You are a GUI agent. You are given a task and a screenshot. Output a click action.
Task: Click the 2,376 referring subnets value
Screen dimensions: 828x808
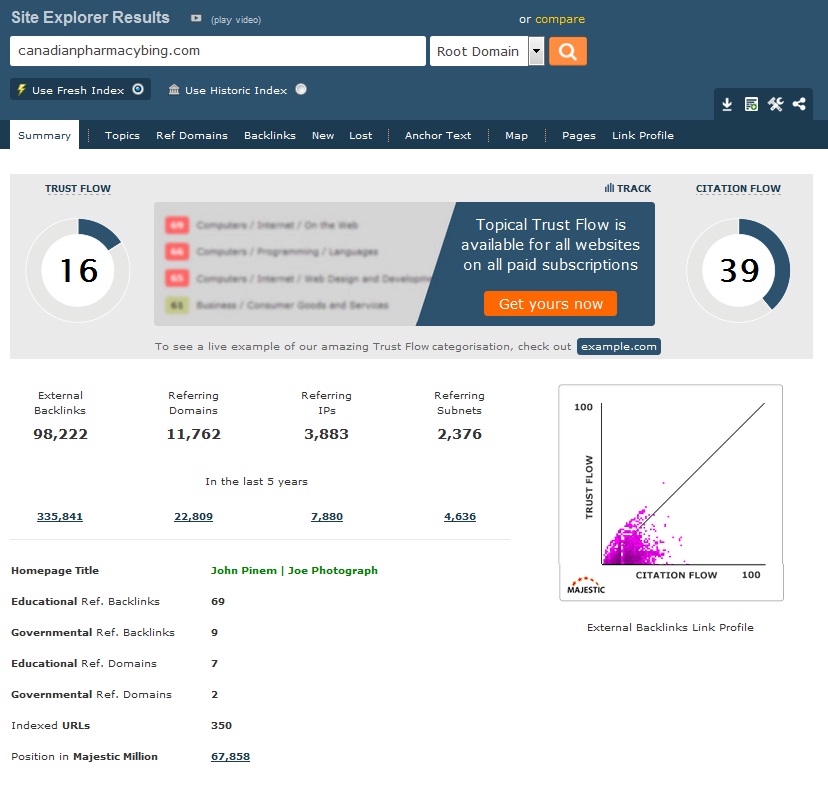point(459,434)
